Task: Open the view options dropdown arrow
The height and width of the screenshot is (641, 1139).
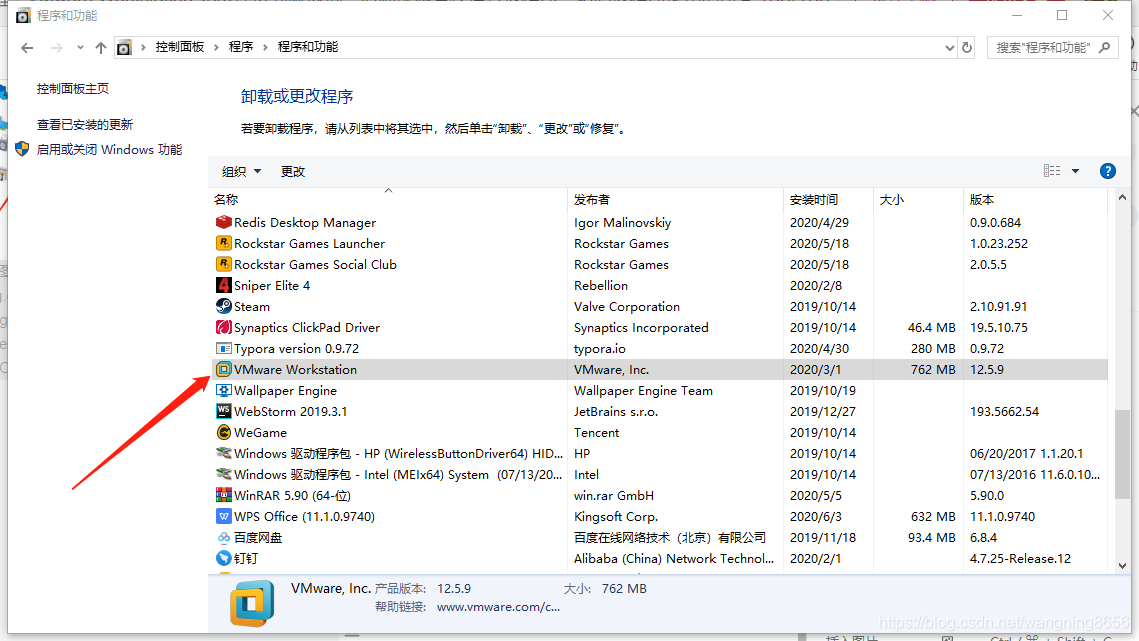Action: pyautogui.click(x=1075, y=172)
